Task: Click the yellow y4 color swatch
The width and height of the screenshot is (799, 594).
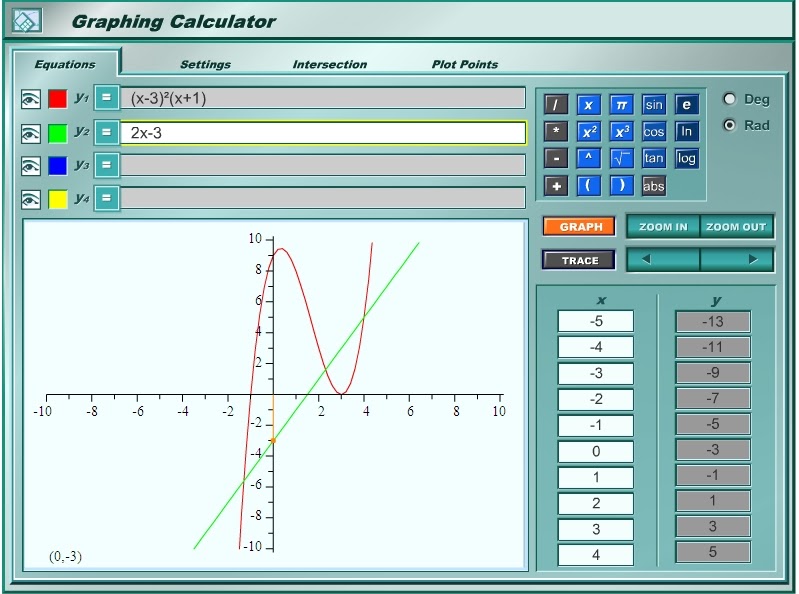Action: [x=58, y=199]
